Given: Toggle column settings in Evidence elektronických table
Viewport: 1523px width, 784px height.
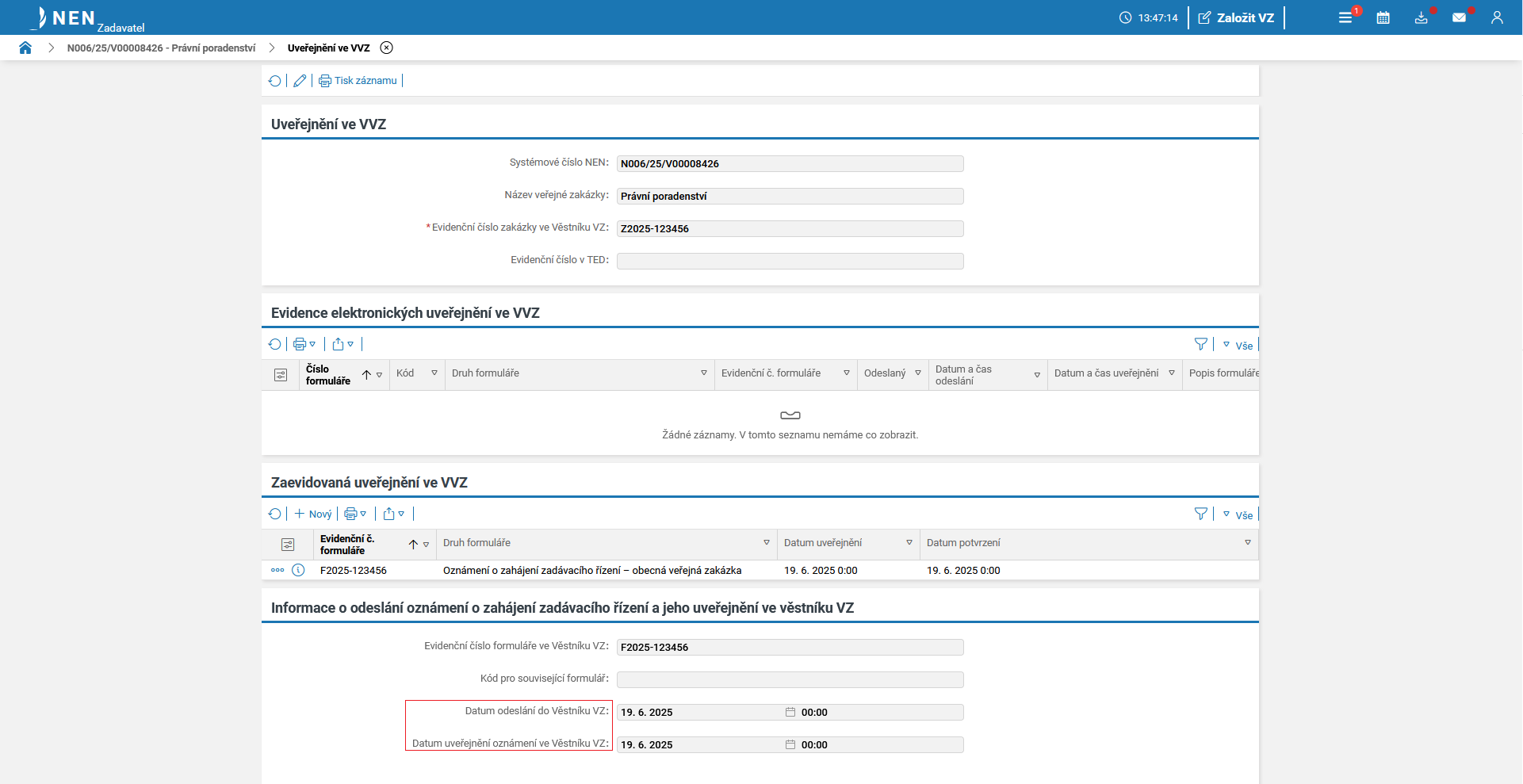Looking at the screenshot, I should tap(281, 375).
